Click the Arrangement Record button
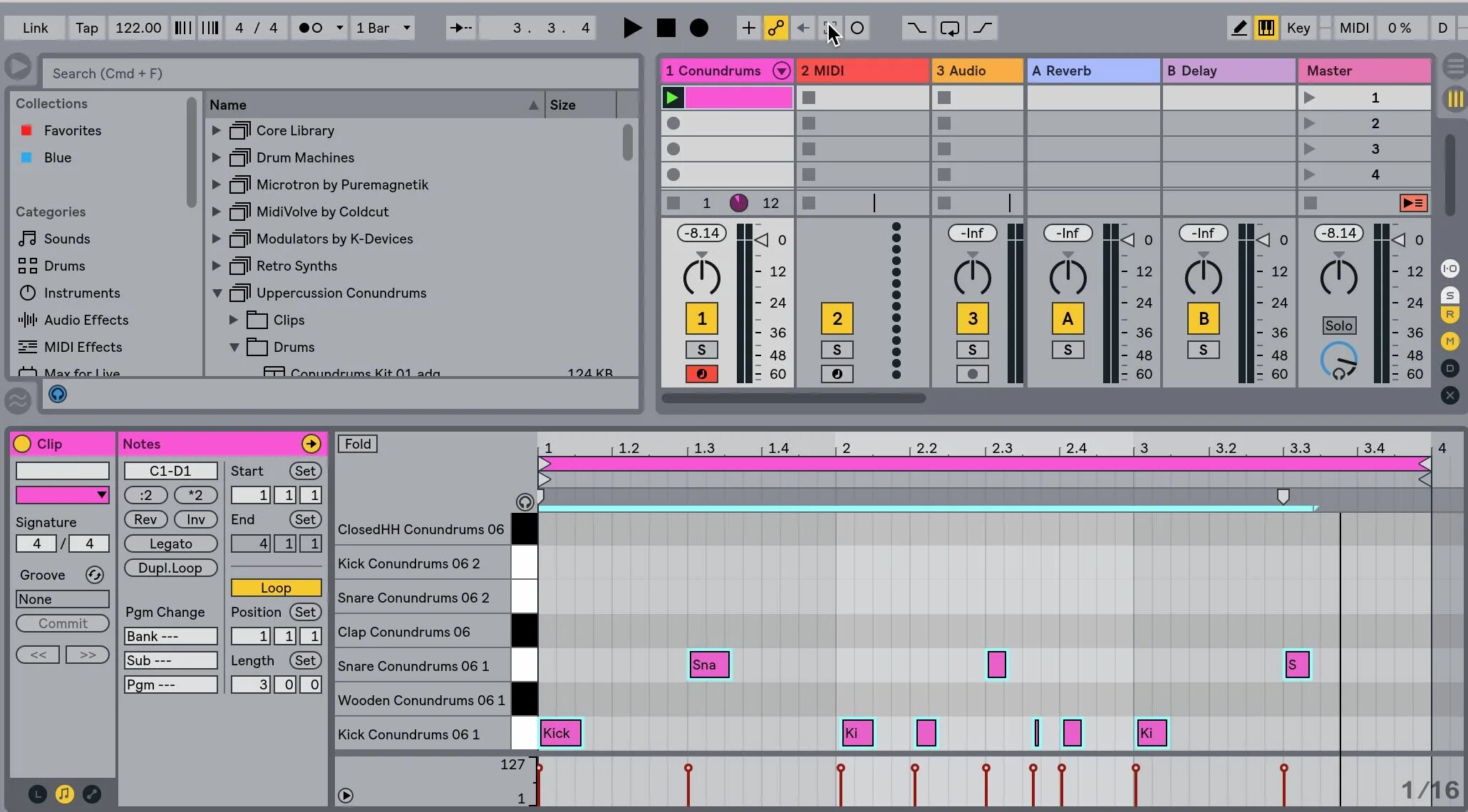This screenshot has width=1468, height=812. [699, 28]
